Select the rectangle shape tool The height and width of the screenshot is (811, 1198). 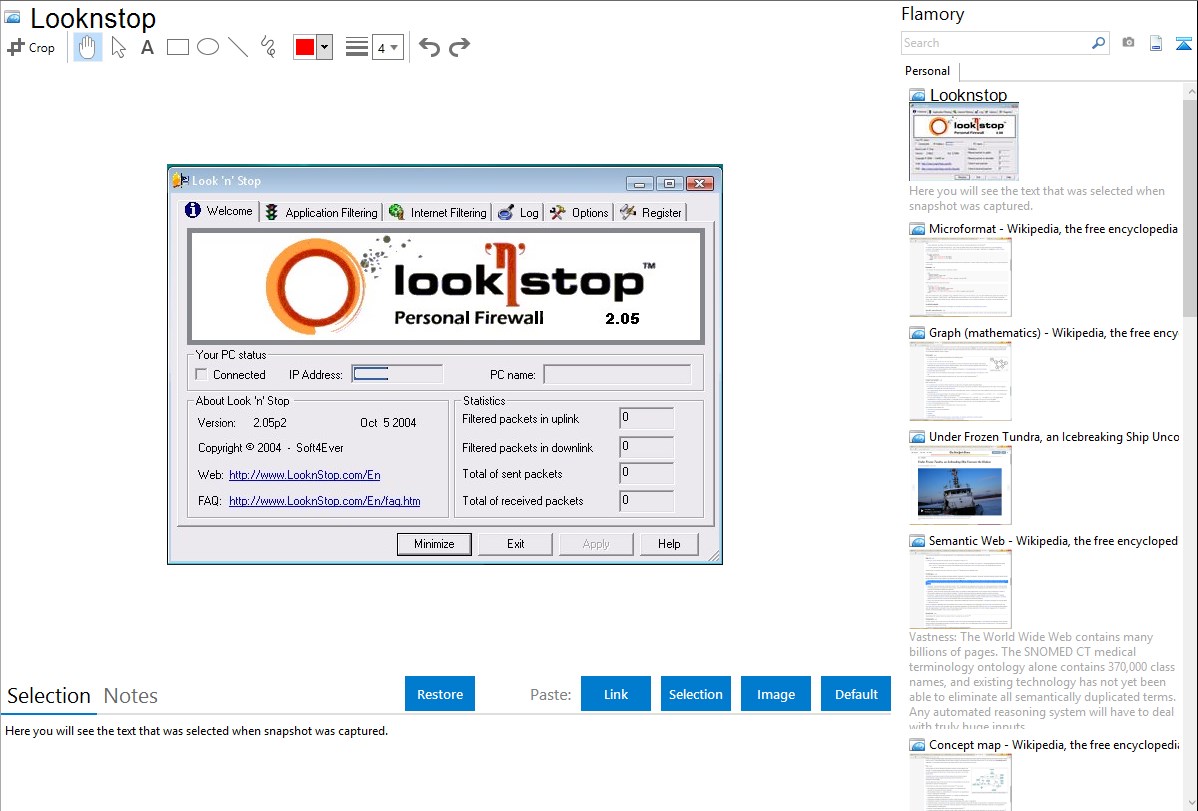178,47
